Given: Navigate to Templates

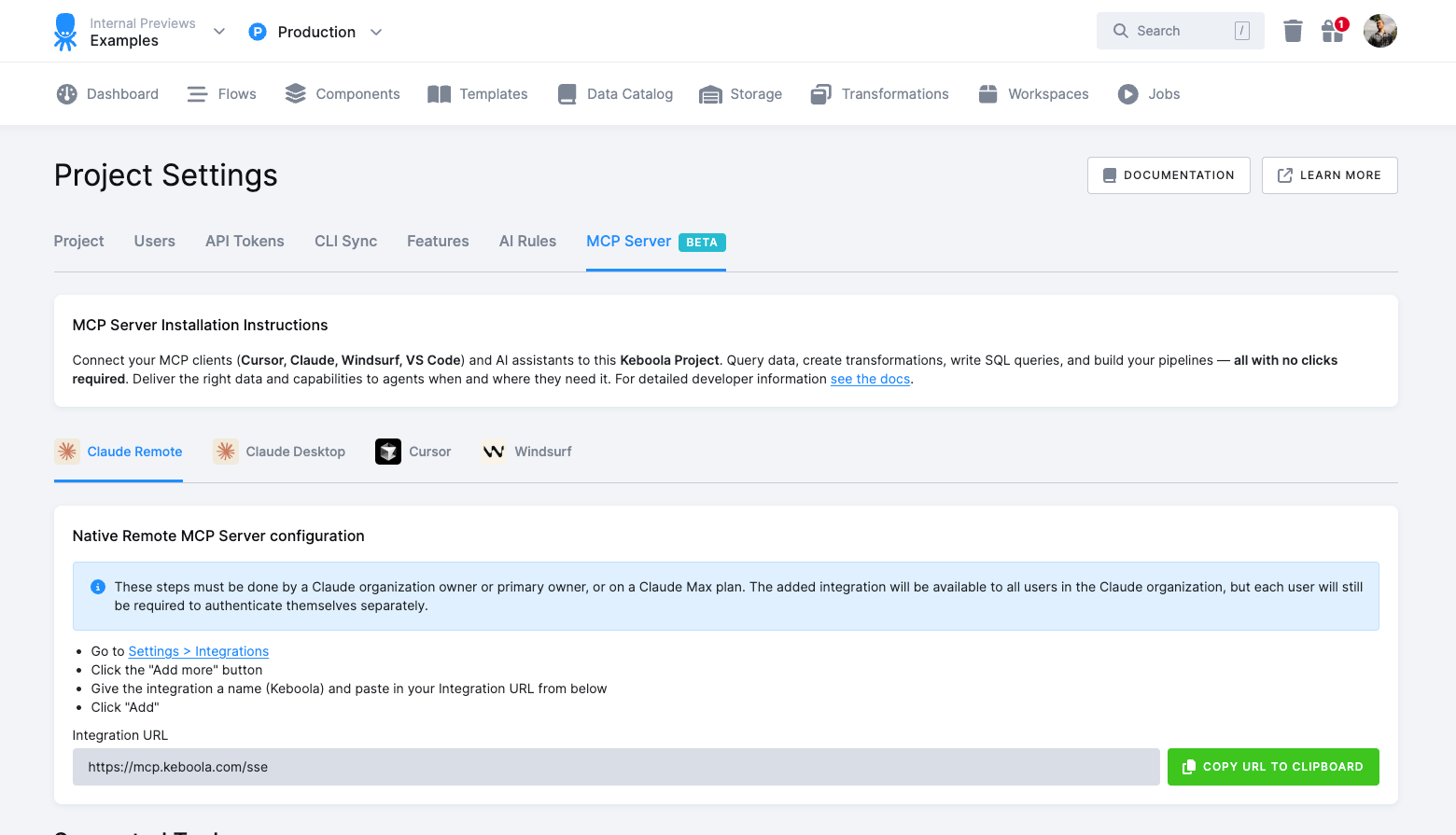Looking at the screenshot, I should coord(478,94).
